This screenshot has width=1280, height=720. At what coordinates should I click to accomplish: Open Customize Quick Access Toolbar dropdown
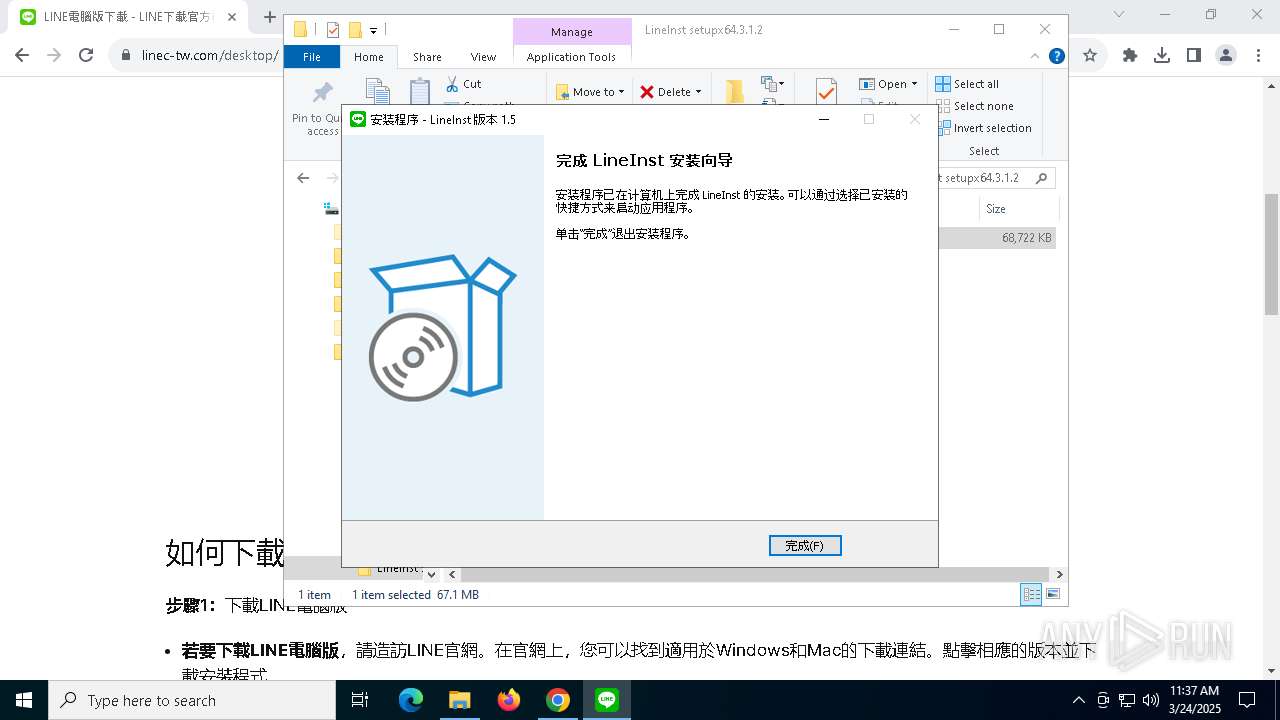(x=373, y=31)
